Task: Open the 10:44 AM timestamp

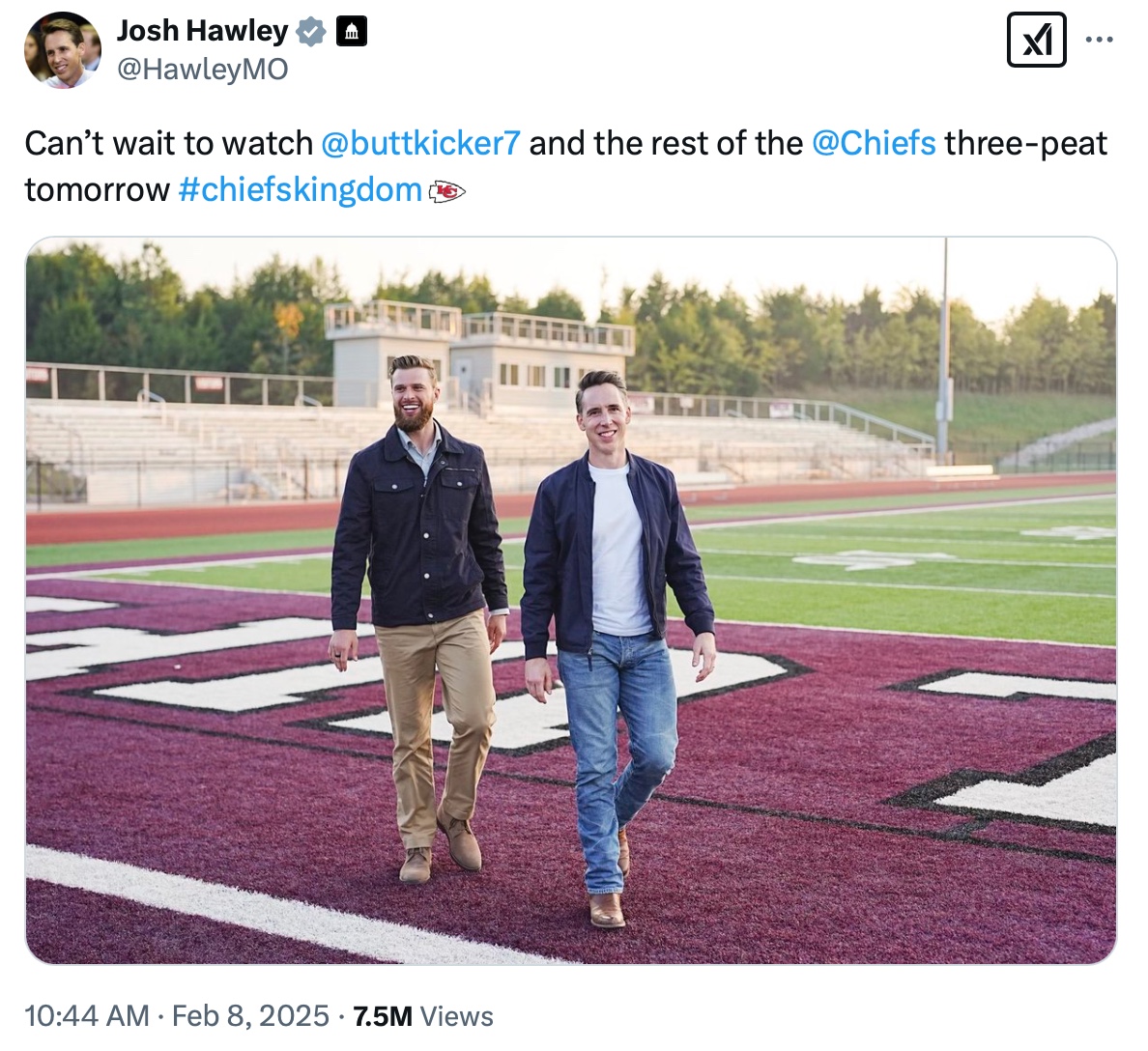Action: pyautogui.click(x=87, y=1016)
